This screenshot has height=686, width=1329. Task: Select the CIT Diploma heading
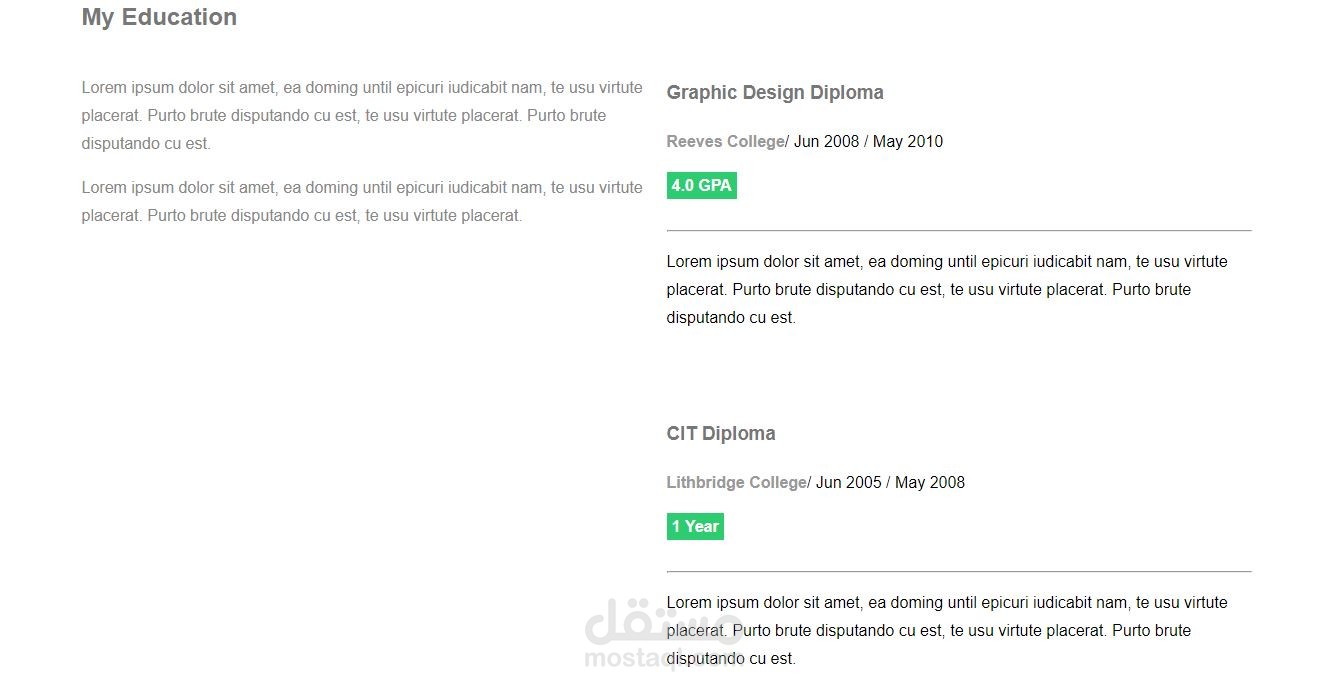point(721,434)
